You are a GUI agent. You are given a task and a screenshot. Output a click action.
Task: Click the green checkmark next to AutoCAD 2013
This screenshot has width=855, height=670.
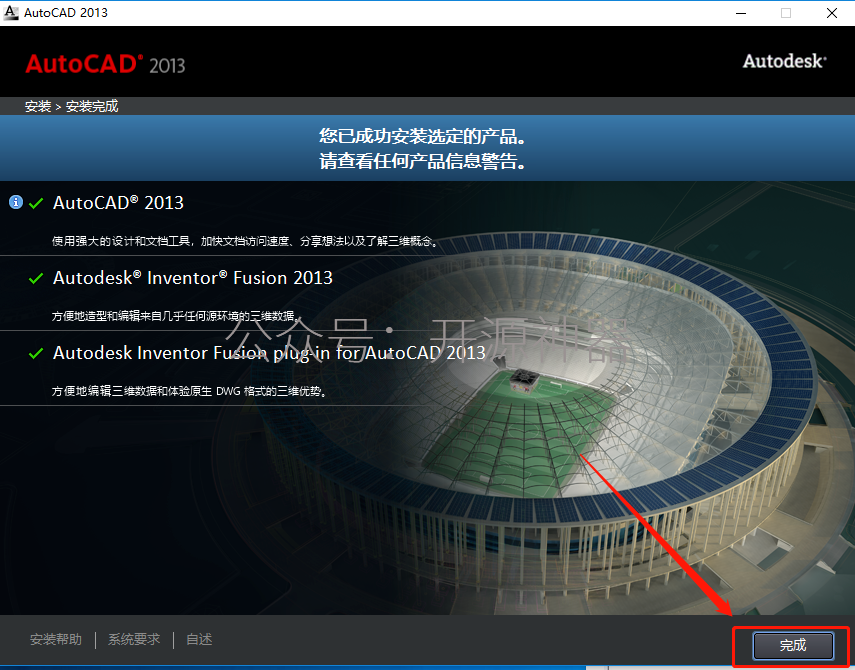(36, 204)
